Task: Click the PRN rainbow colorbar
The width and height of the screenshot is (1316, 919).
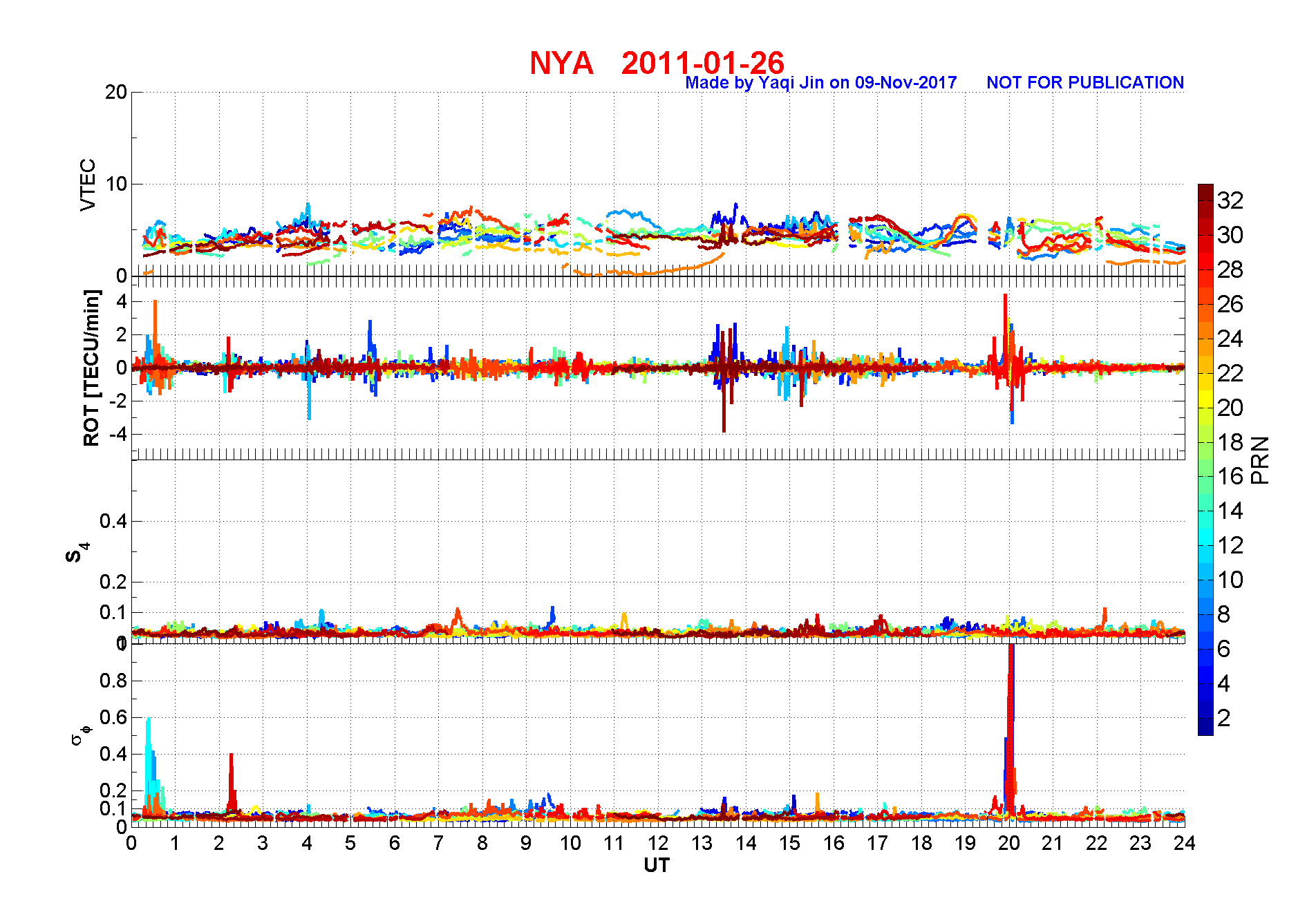Action: click(1205, 459)
